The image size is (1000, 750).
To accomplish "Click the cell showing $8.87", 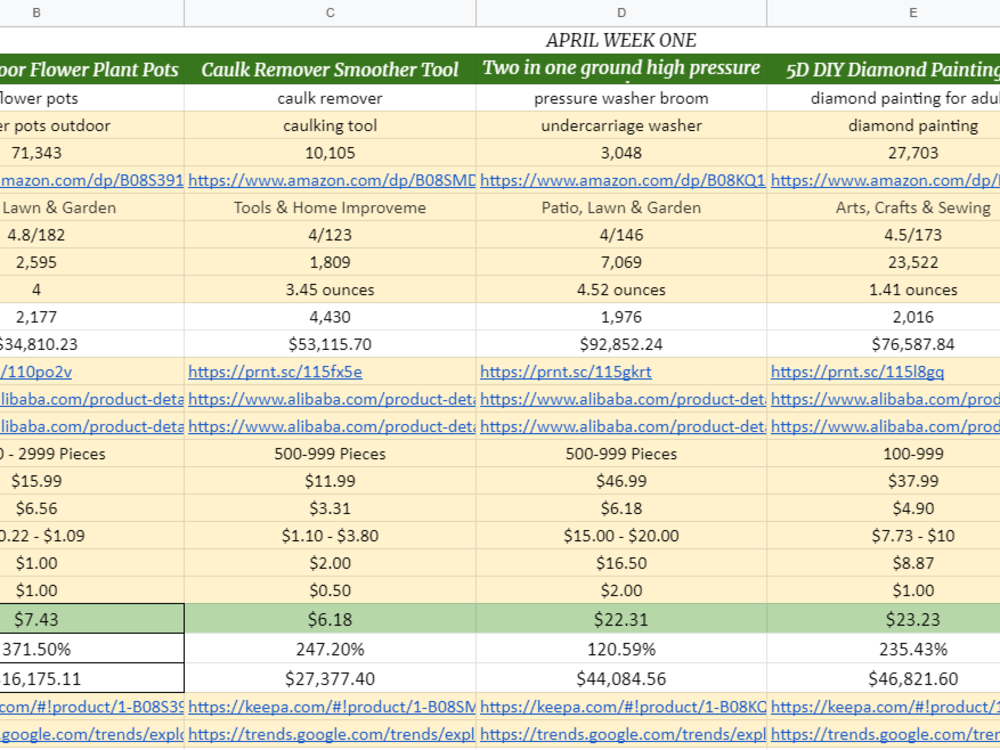I will click(883, 564).
